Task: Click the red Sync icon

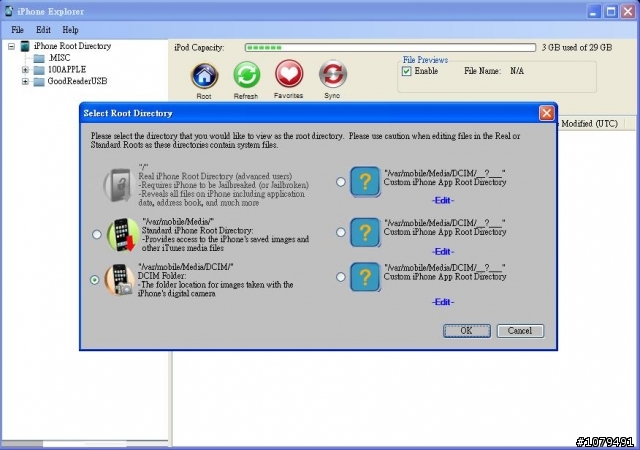Action: click(x=333, y=74)
